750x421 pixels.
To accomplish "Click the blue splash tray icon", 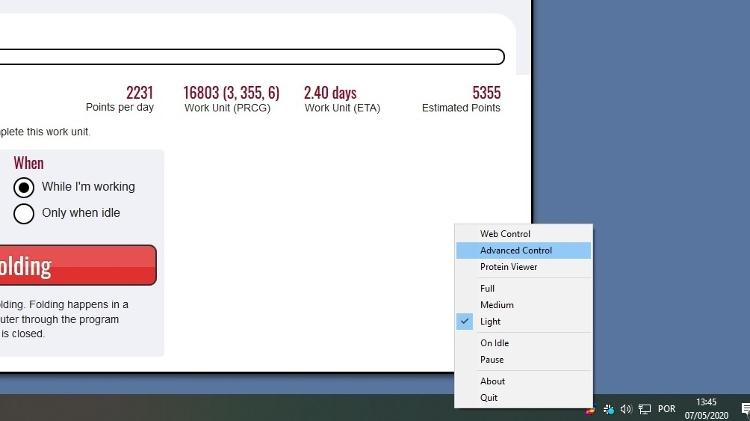I will pos(608,409).
